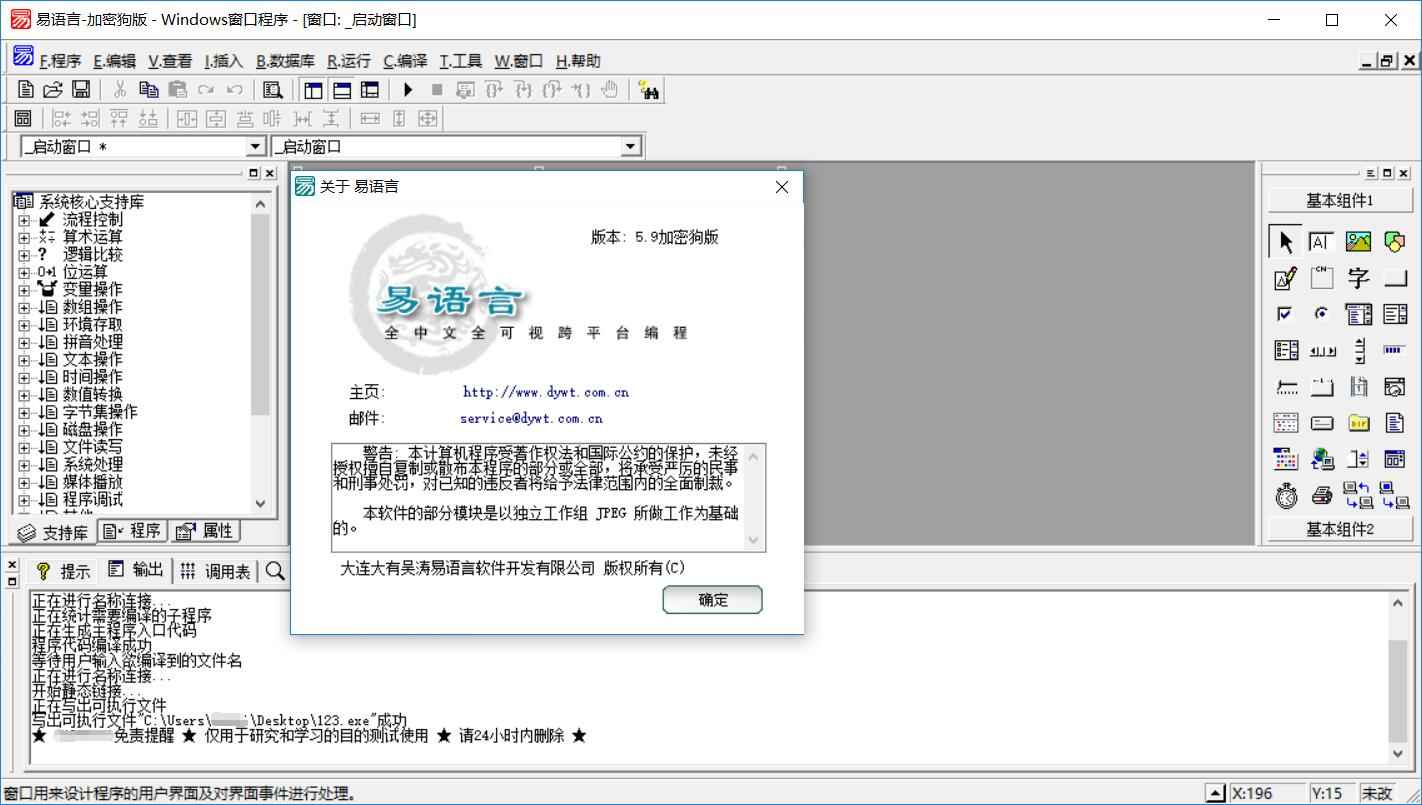Click the Save toolbar icon
The height and width of the screenshot is (805, 1422).
[83, 89]
